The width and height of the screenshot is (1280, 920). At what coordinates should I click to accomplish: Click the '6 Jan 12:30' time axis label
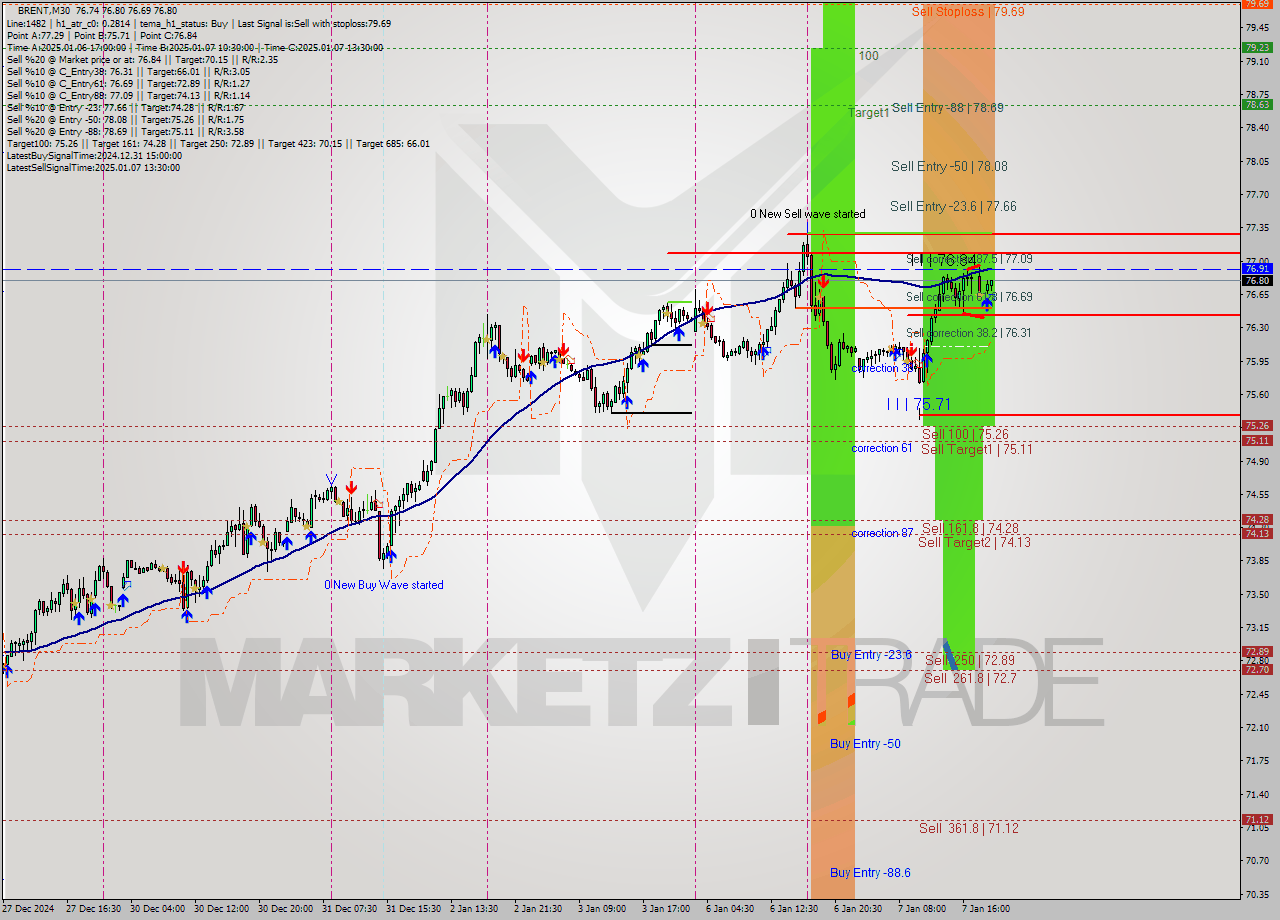pos(795,909)
